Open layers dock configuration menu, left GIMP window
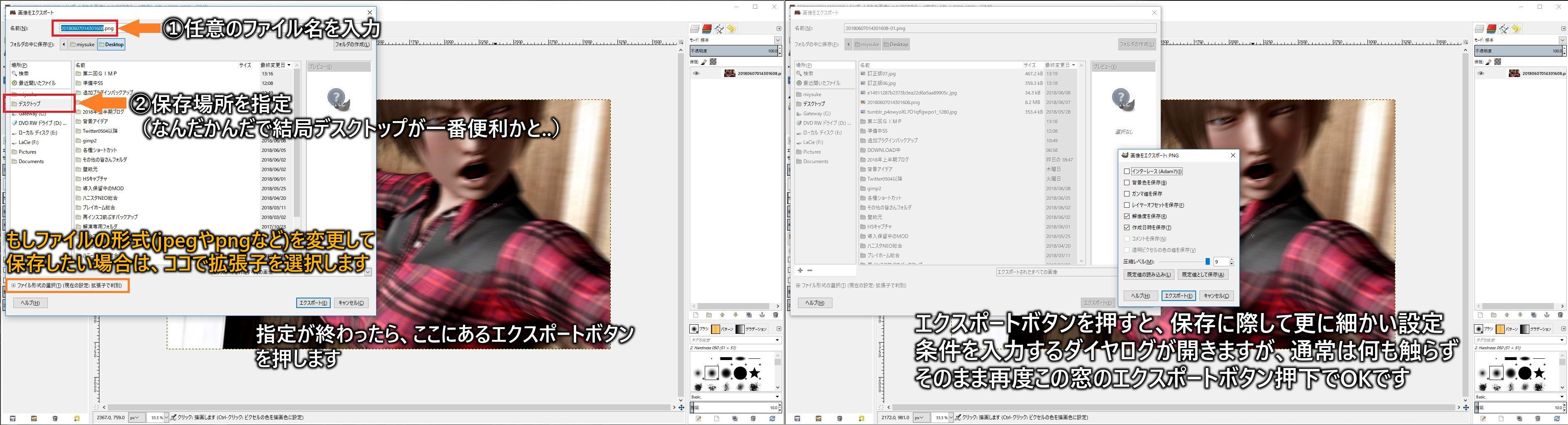This screenshot has height=425, width=1568. [x=778, y=29]
